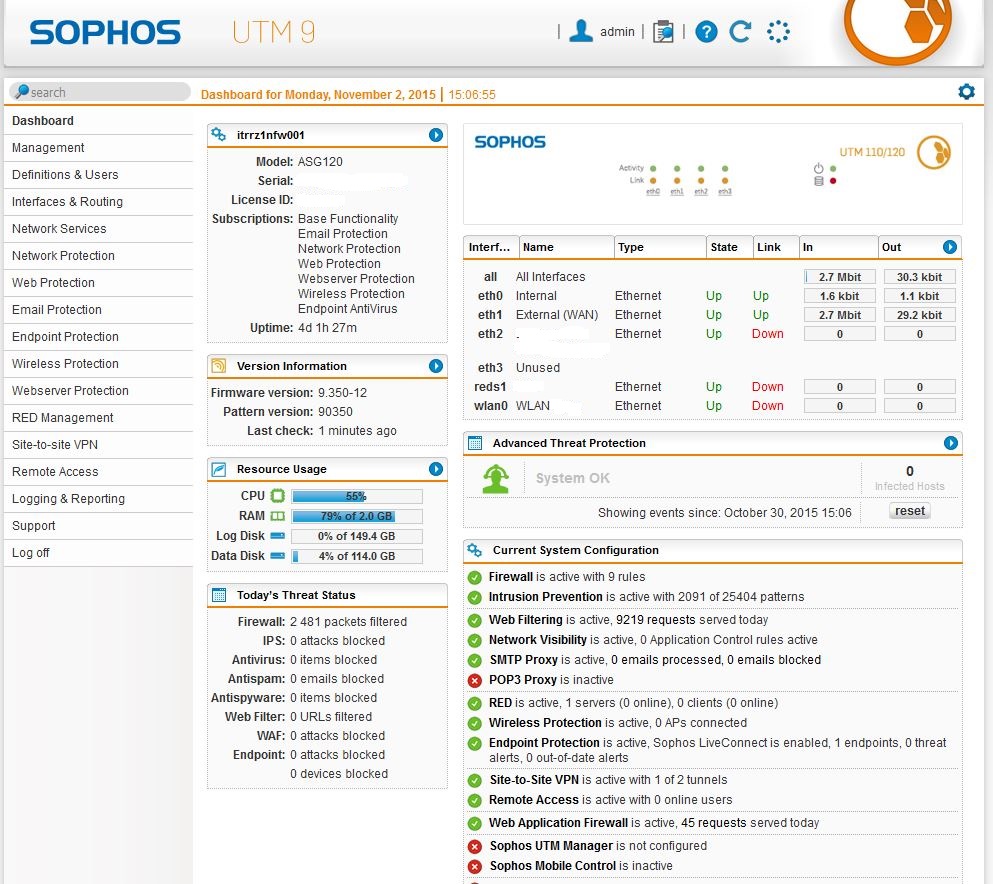Viewport: 993px width, 884px height.
Task: Open dashboard settings gear icon
Action: (x=966, y=92)
